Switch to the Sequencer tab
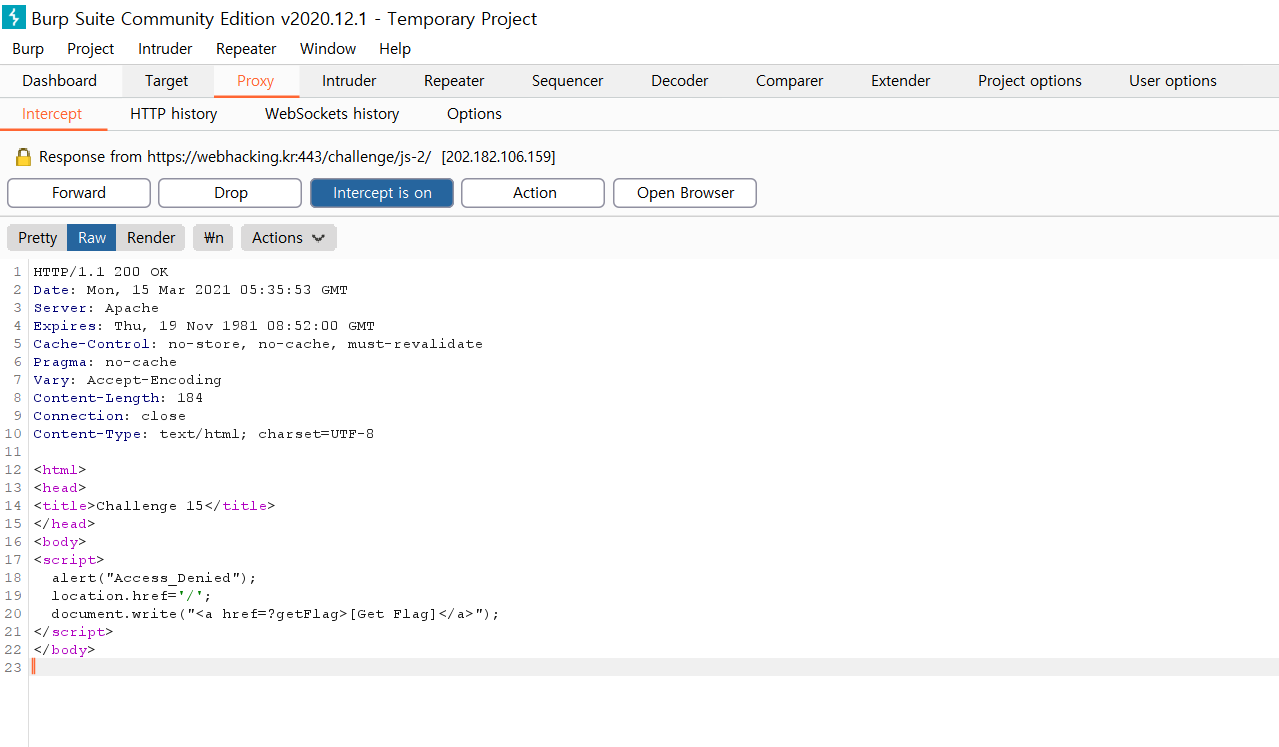Viewport: 1279px width, 747px height. pos(567,81)
